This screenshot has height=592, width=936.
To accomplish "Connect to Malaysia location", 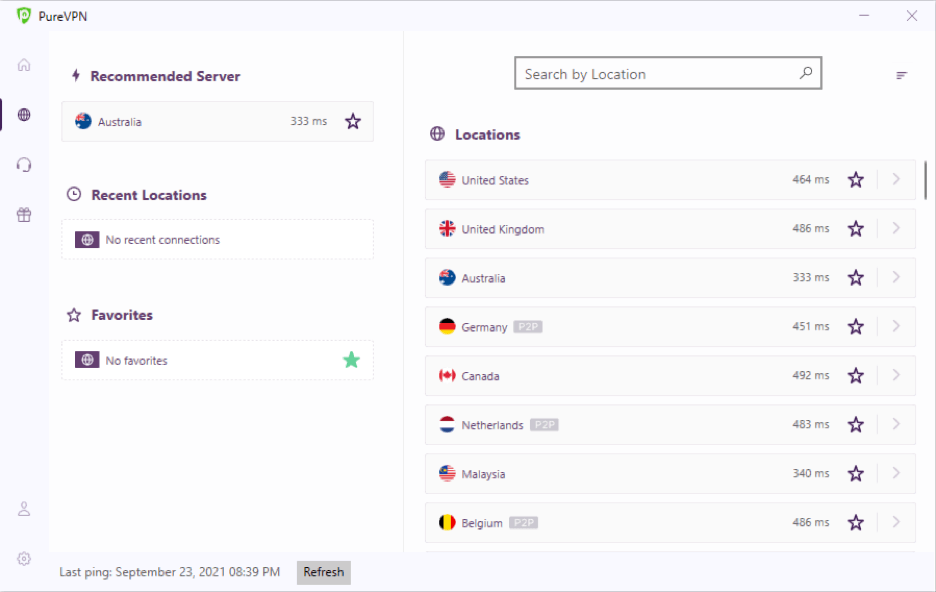I will [x=670, y=473].
